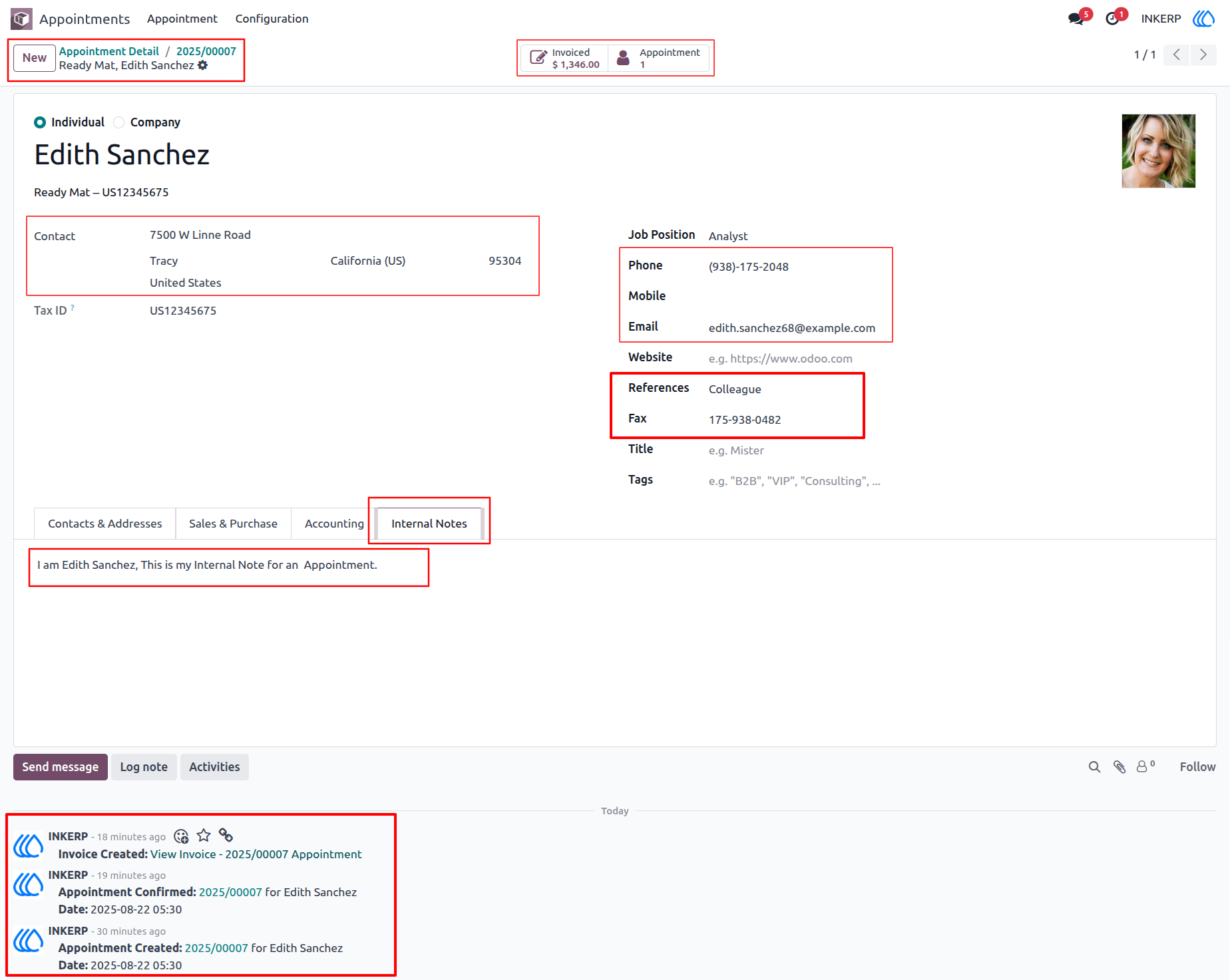The width and height of the screenshot is (1230, 980).
Task: Click Send message button
Action: tap(61, 767)
